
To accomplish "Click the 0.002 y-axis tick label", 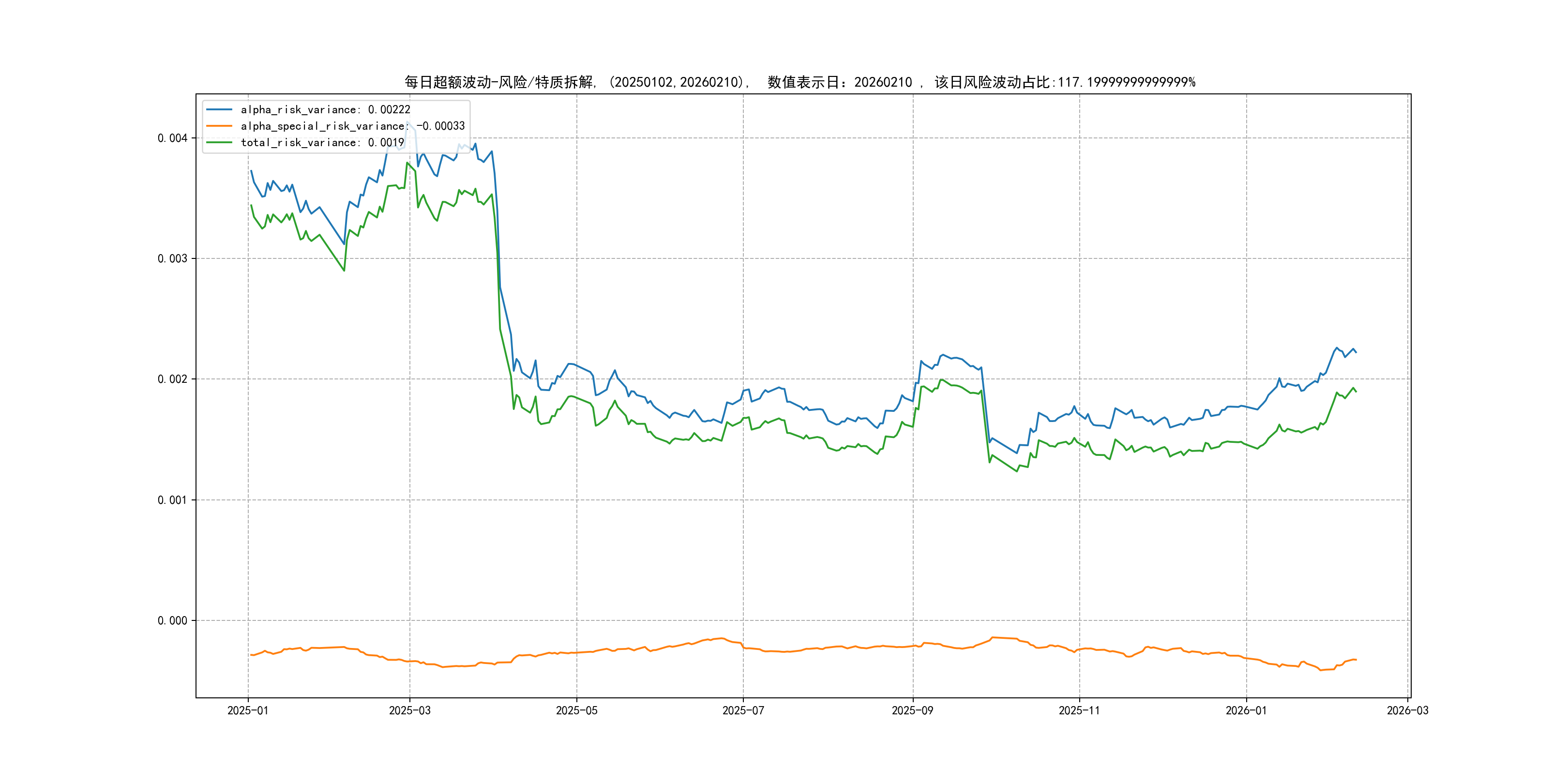I will [x=172, y=379].
